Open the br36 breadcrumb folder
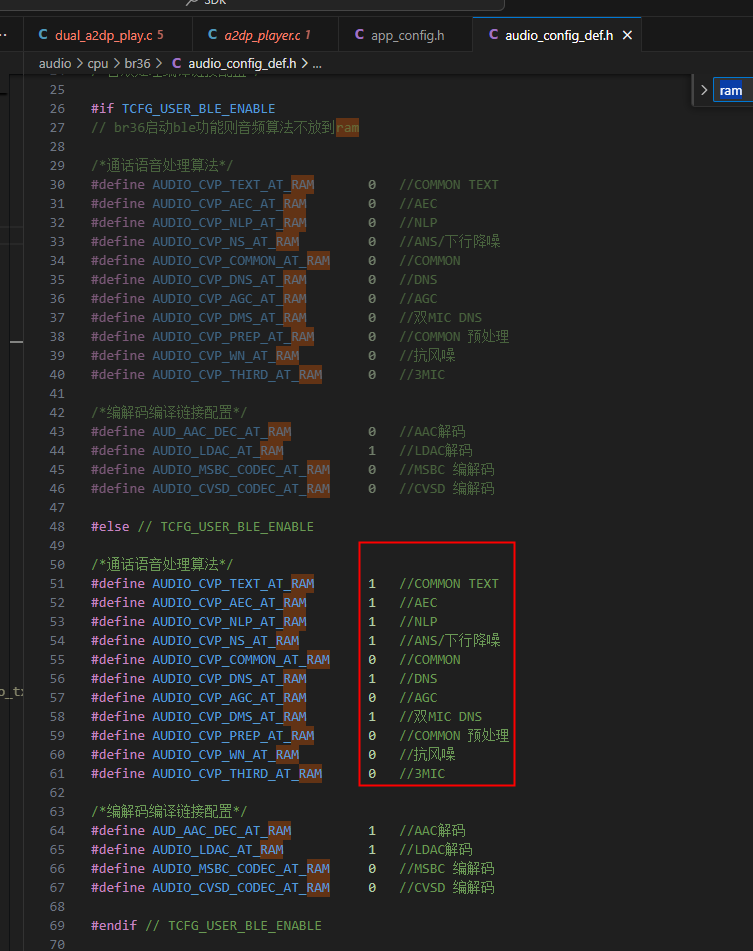 [x=138, y=63]
